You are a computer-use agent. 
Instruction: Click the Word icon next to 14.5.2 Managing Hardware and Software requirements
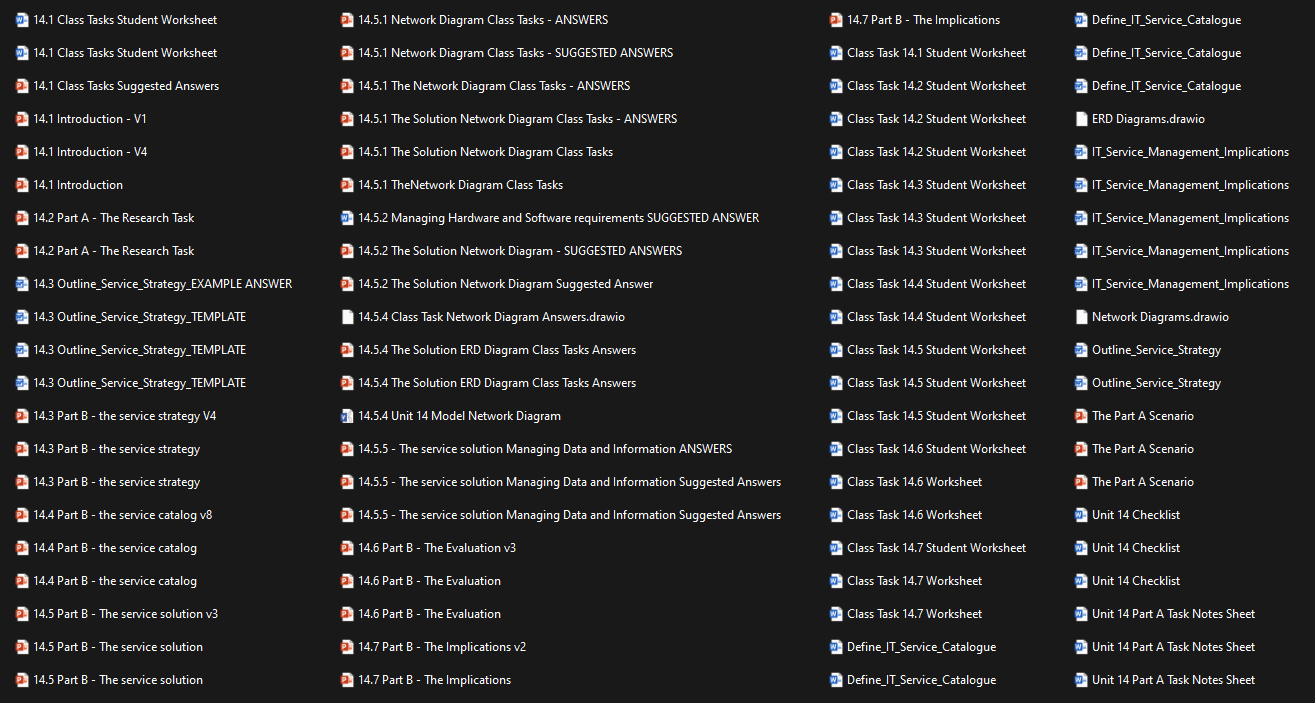click(x=347, y=217)
